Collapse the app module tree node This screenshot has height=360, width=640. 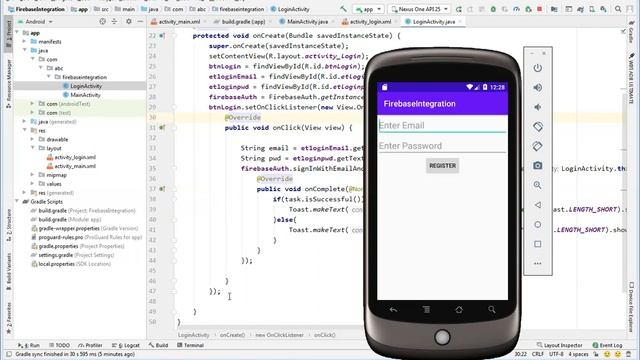17,32
